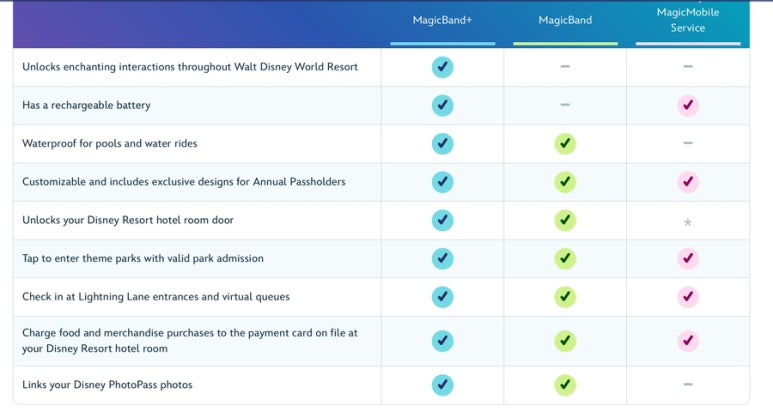773x412 pixels.
Task: Click text 'Customizable and includes exclusive designs for Annual Passholders'
Action: [184, 182]
